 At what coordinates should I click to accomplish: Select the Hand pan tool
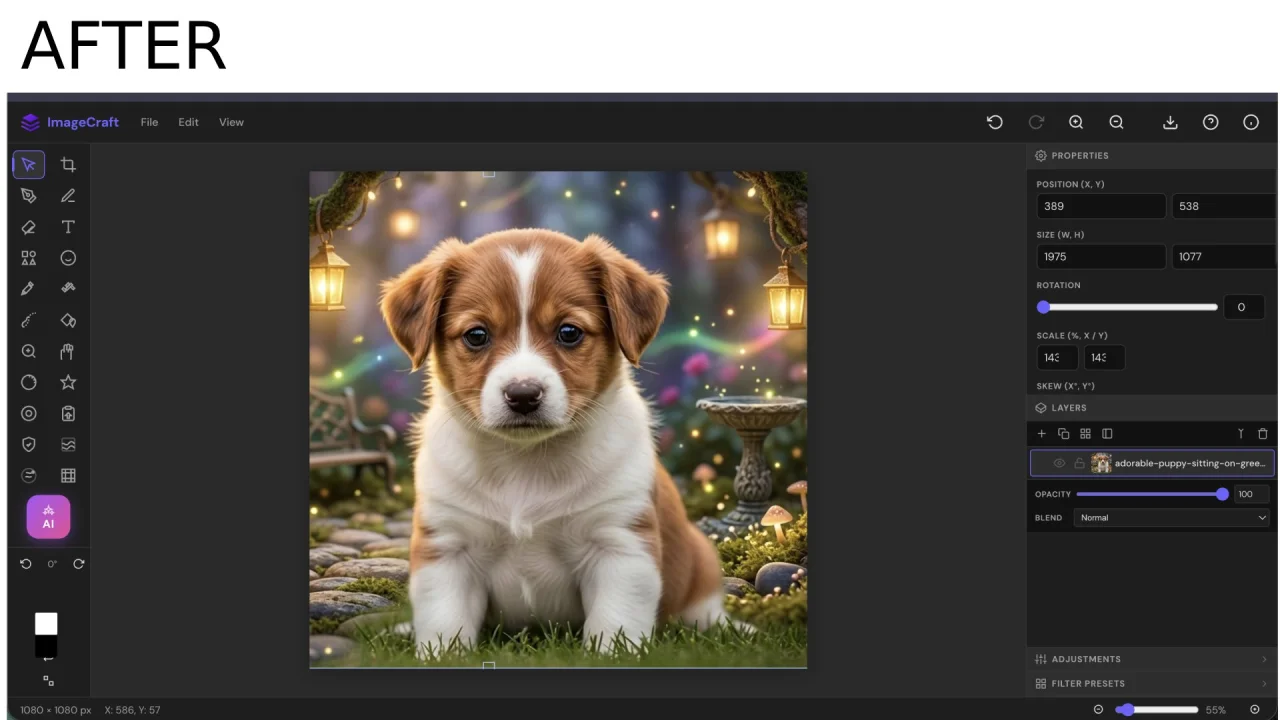point(68,351)
